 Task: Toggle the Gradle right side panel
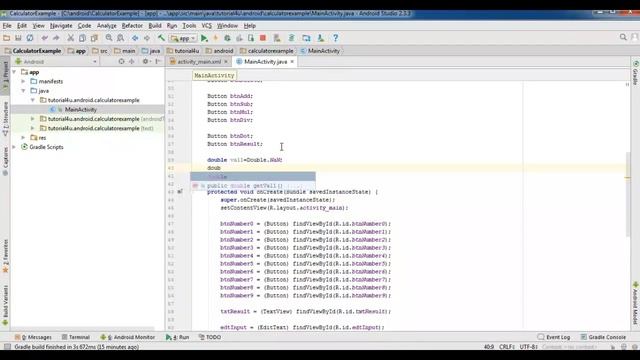pyautogui.click(x=636, y=73)
